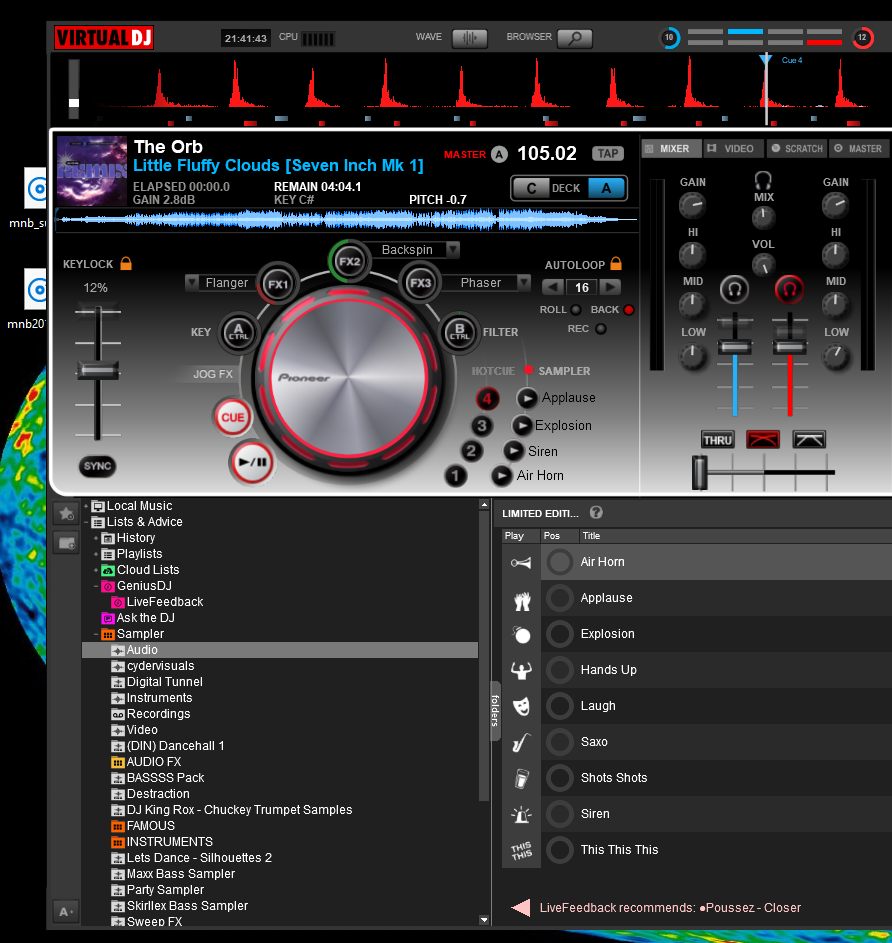Select hotcue number 4
The image size is (892, 943).
pos(487,398)
